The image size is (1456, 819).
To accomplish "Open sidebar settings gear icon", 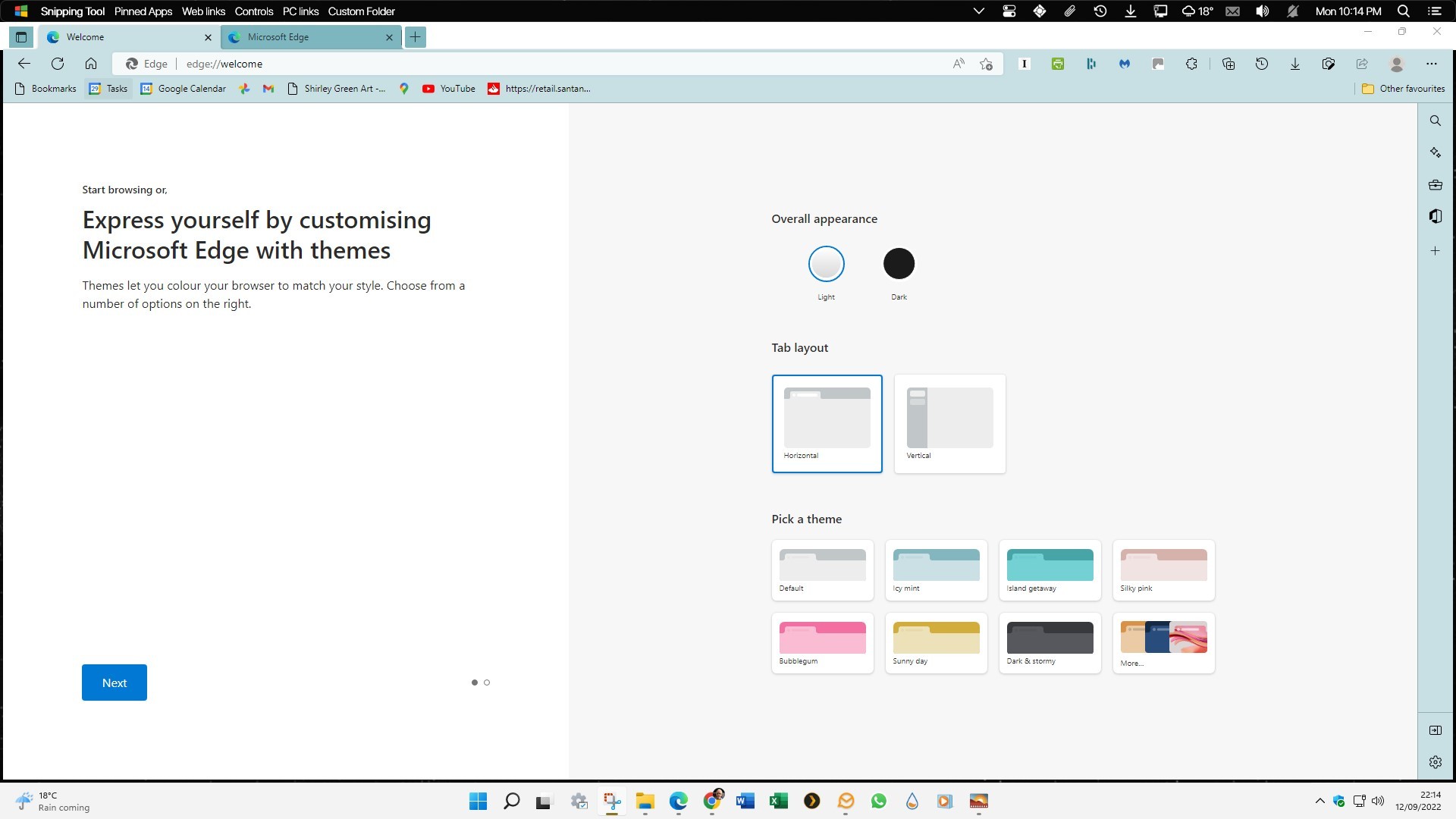I will 1436,762.
